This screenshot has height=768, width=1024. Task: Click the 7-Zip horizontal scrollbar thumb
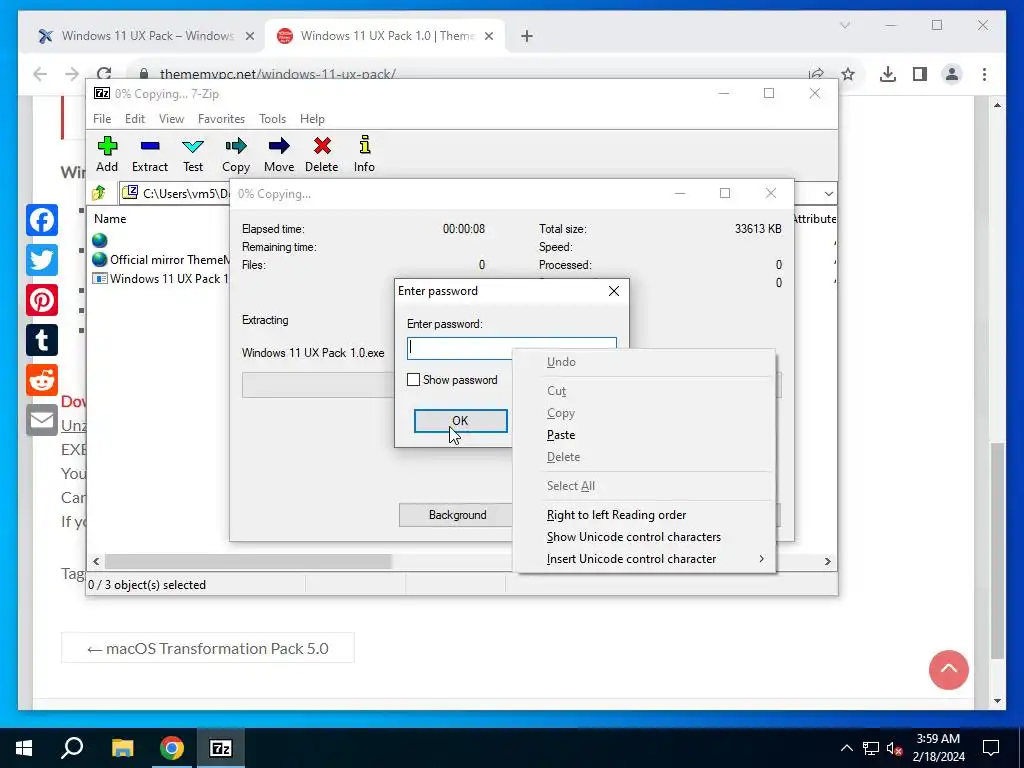pos(248,561)
